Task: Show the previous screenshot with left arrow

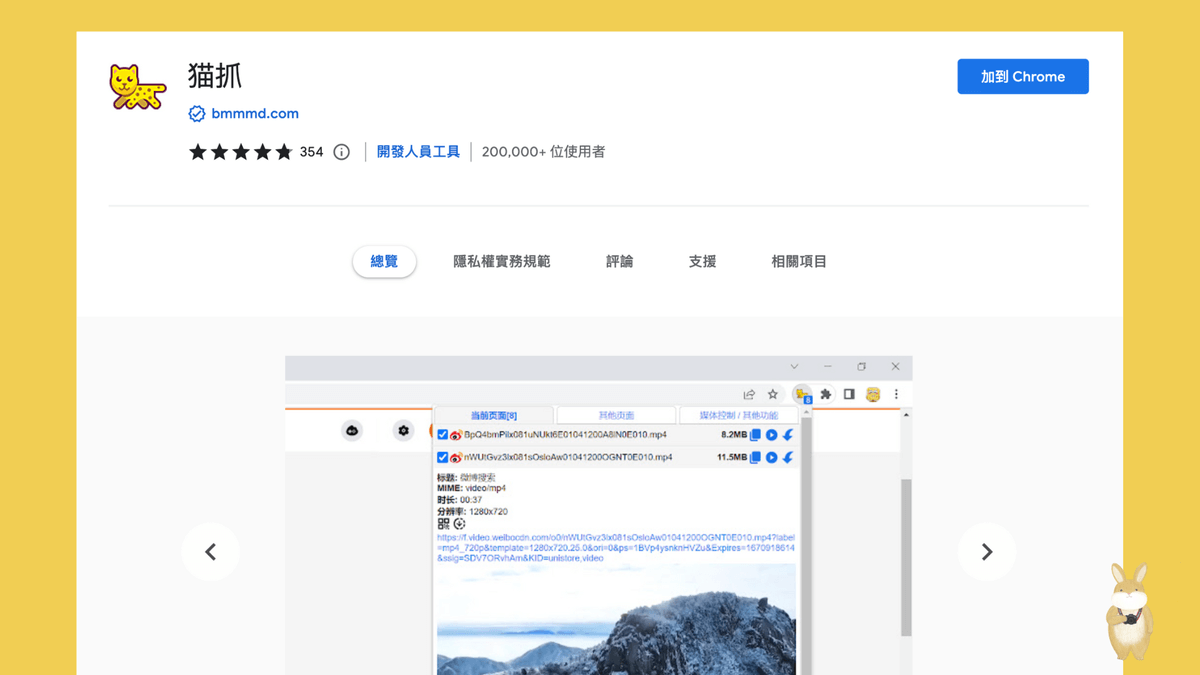Action: pos(210,552)
